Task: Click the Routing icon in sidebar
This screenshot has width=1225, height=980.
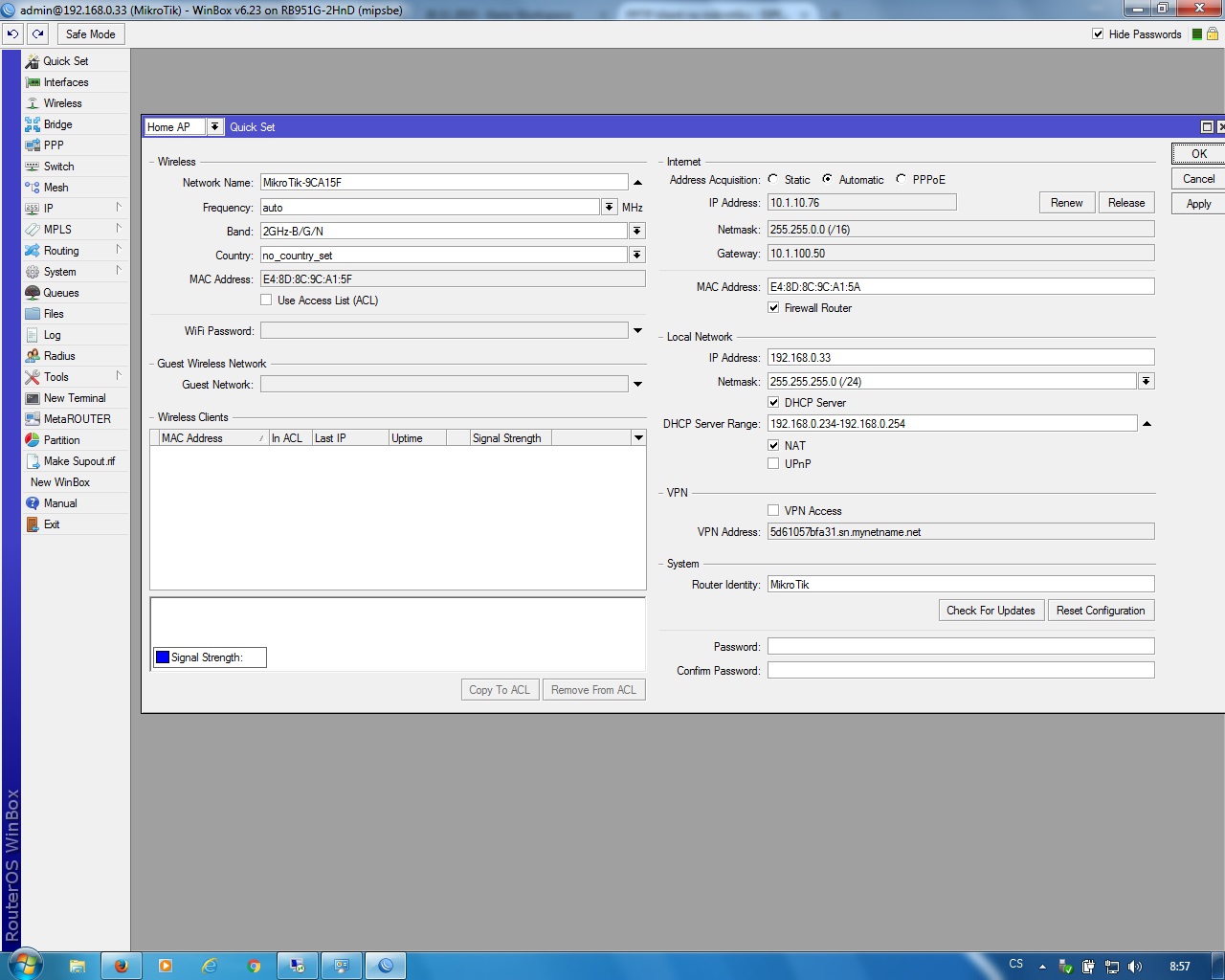Action: tap(33, 251)
